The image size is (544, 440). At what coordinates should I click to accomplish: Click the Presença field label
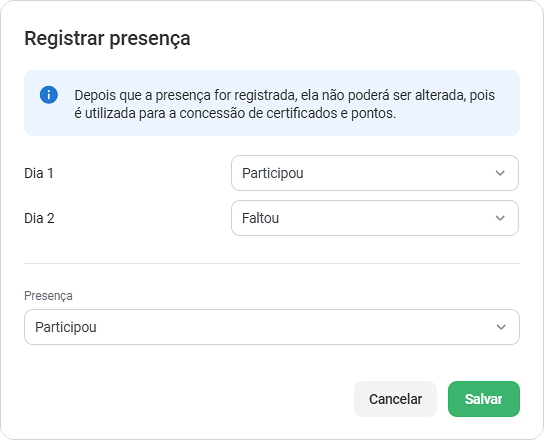(x=48, y=296)
